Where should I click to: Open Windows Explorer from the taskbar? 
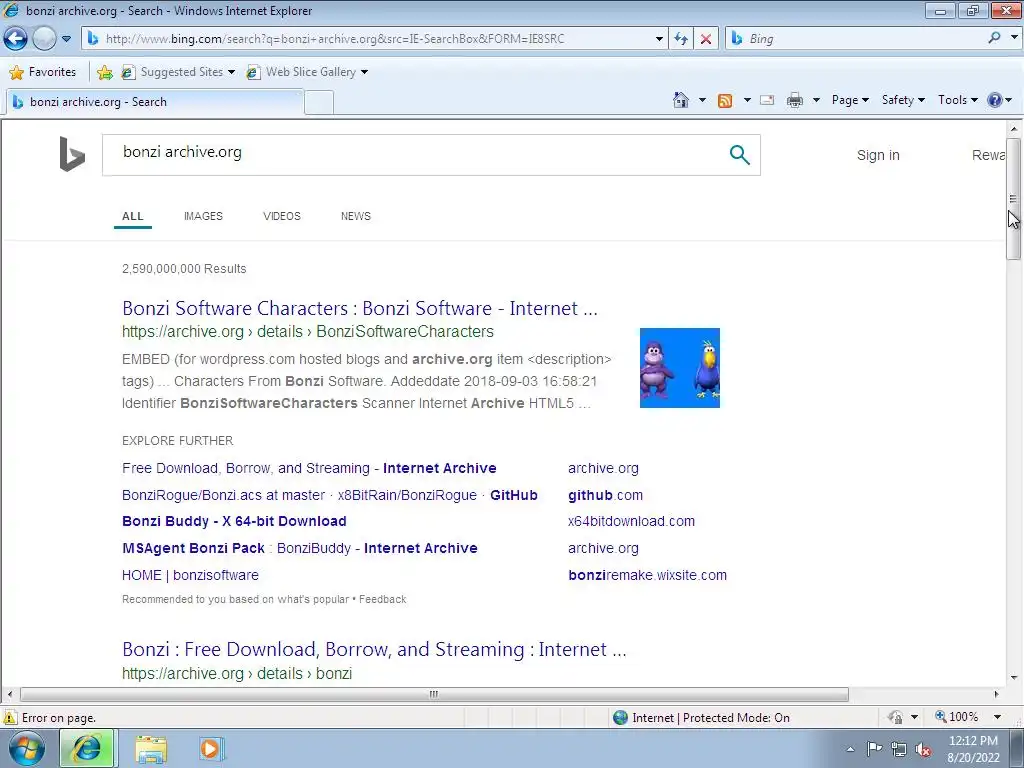pyautogui.click(x=151, y=749)
